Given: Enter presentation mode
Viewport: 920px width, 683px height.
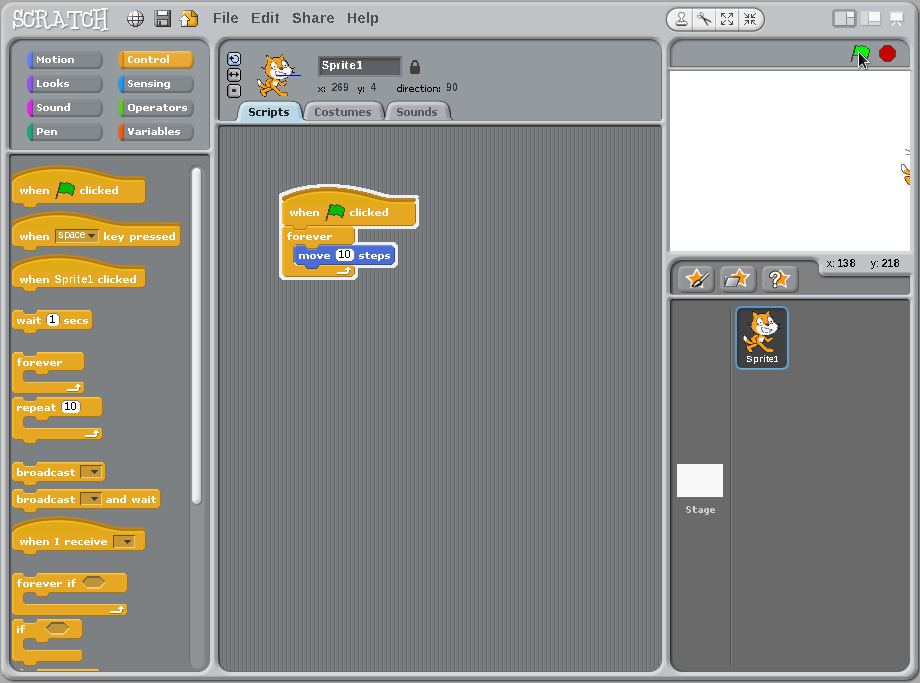Looking at the screenshot, I should pos(896,19).
